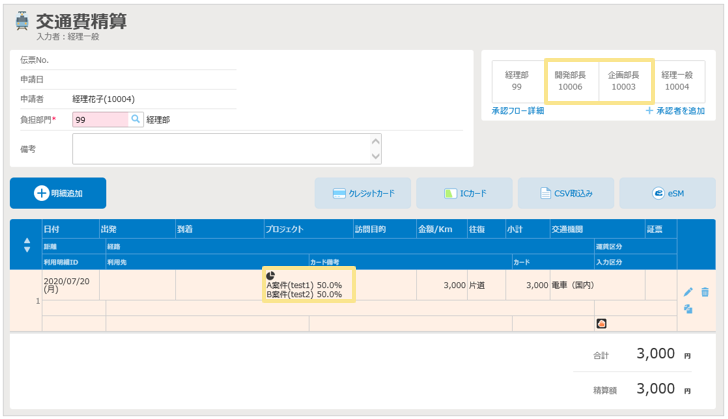The height and width of the screenshot is (419, 728).
Task: Click the copy icon below the pencil icon
Action: click(x=688, y=309)
